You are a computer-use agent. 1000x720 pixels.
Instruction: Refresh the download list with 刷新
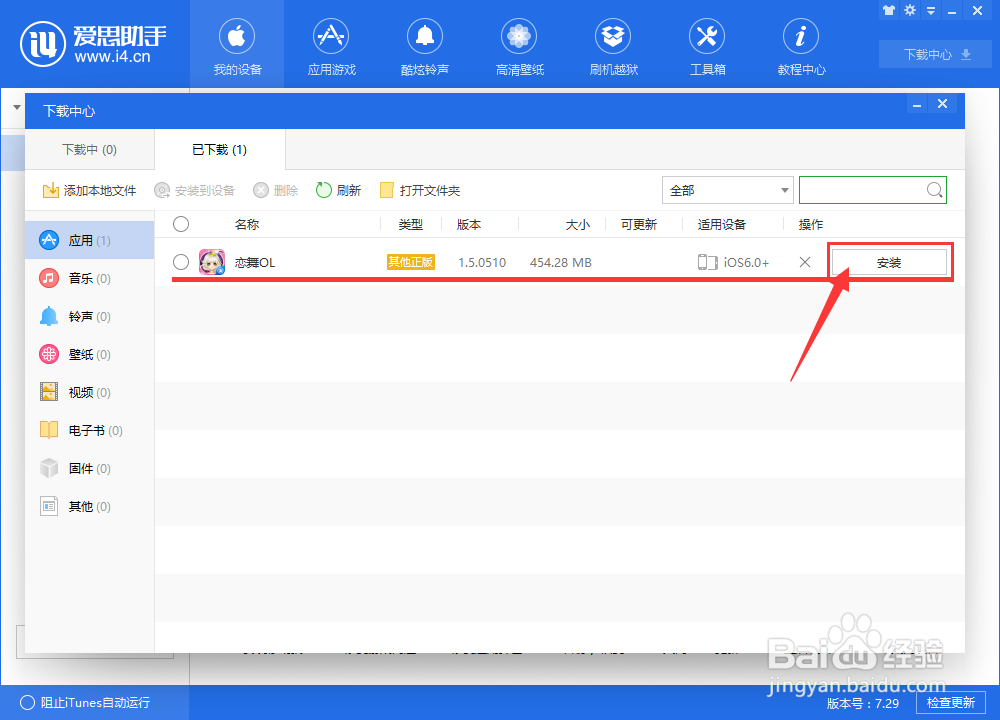[338, 189]
